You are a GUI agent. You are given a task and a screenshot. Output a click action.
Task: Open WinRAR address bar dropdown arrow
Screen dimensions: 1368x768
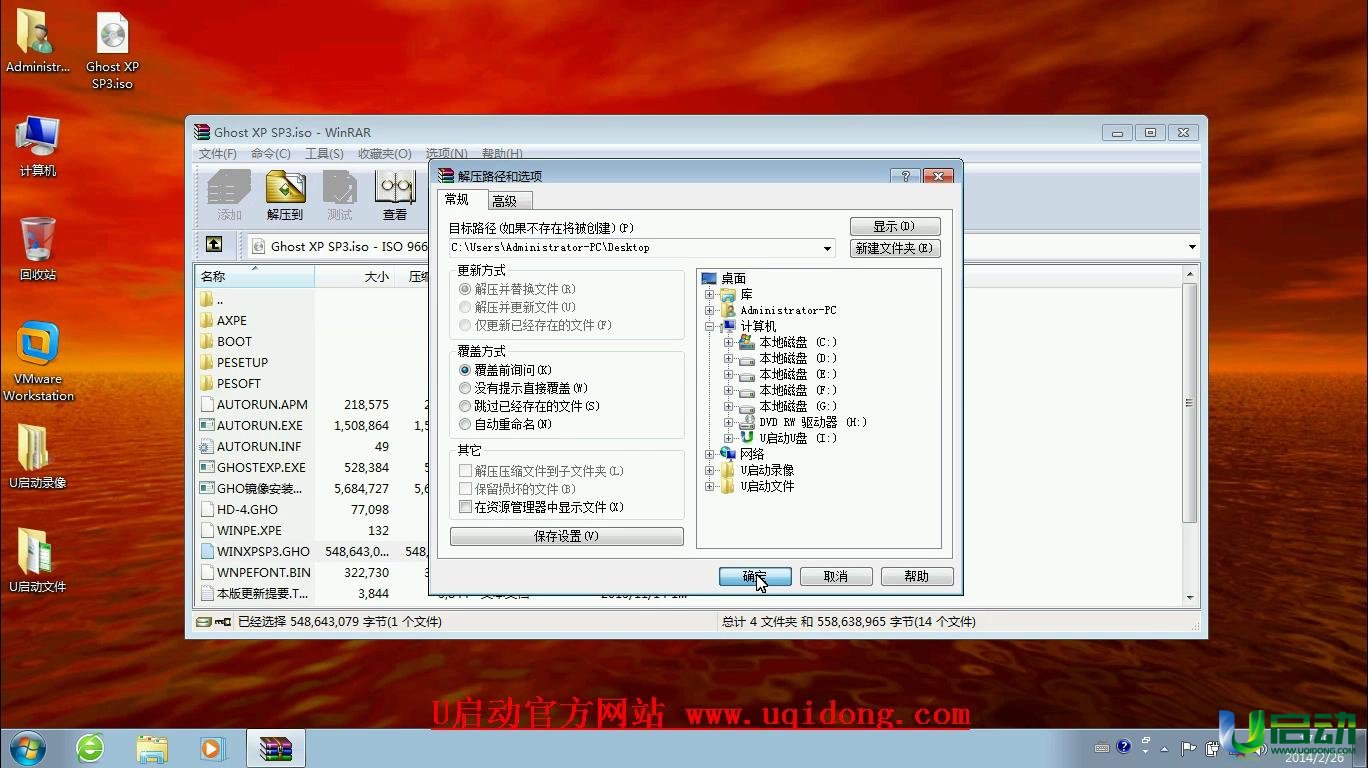pos(1192,247)
